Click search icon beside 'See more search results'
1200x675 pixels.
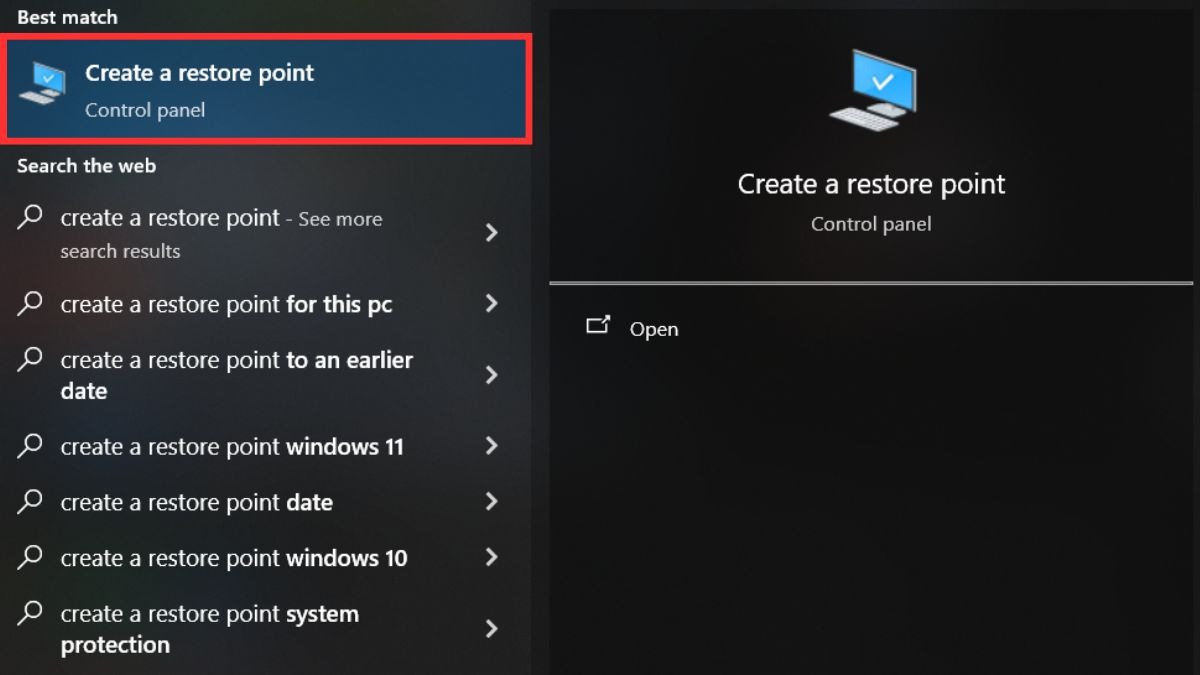31,216
